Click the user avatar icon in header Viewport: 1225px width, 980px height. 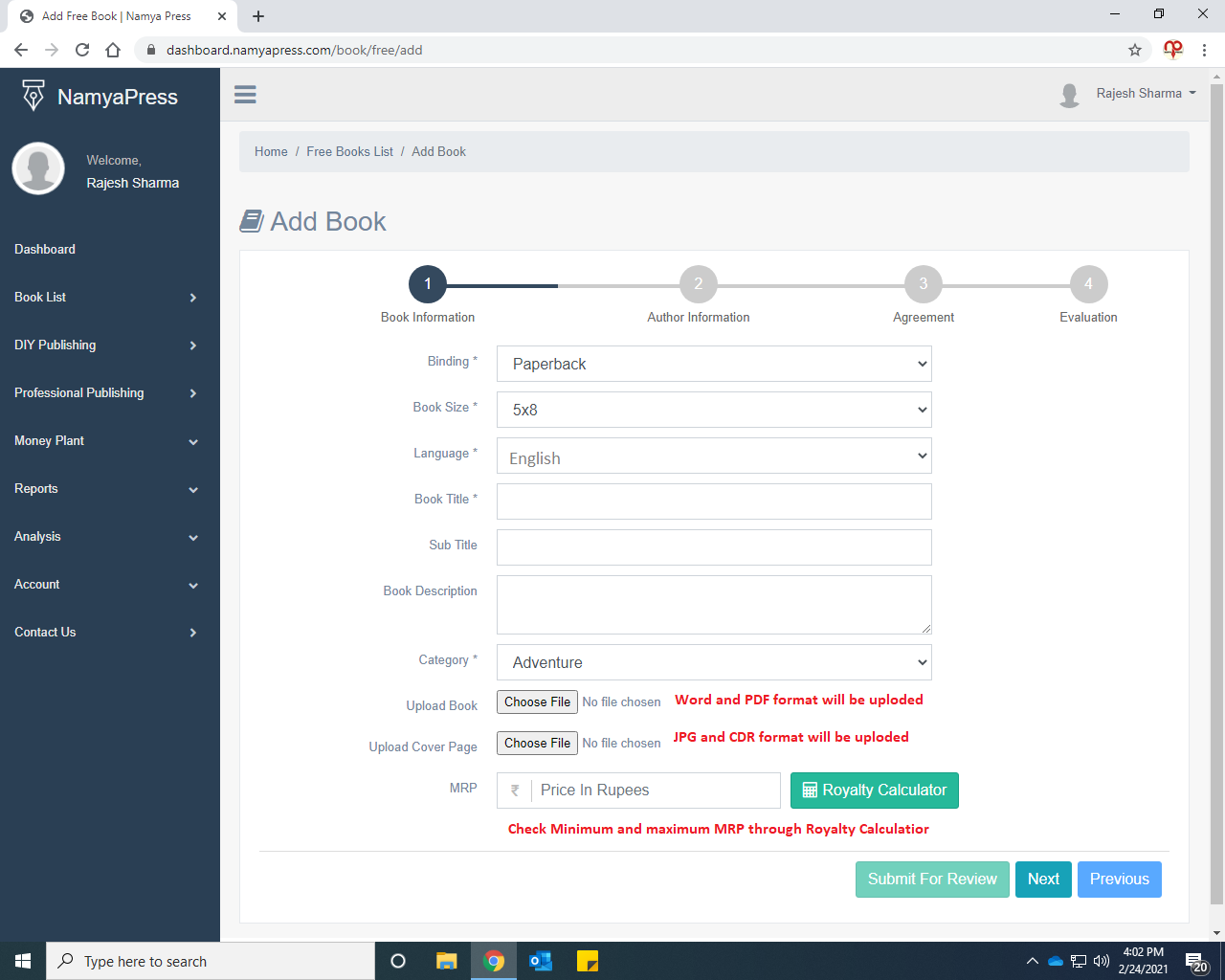coord(1070,95)
